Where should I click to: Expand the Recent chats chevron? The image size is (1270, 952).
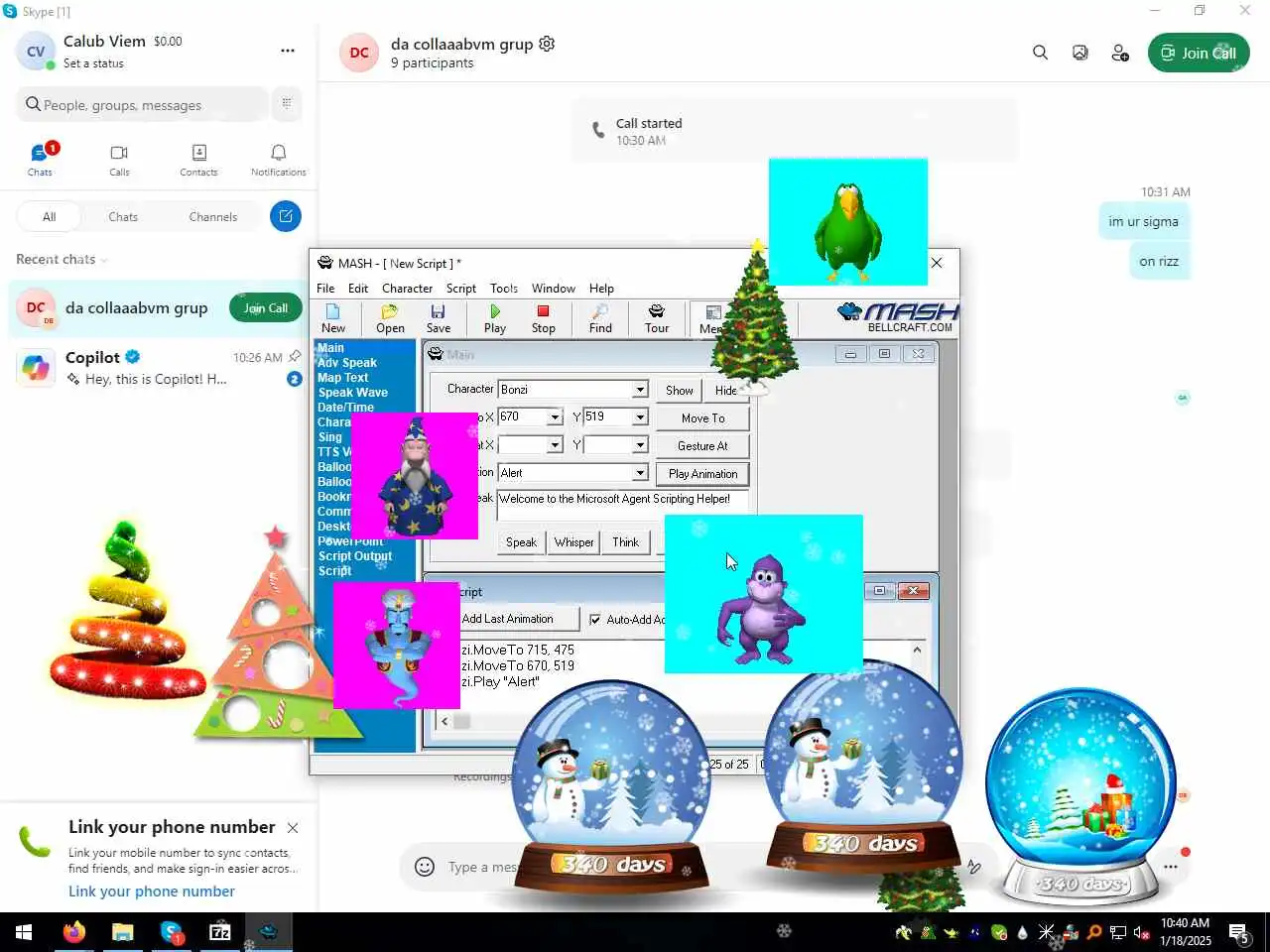pyautogui.click(x=104, y=260)
